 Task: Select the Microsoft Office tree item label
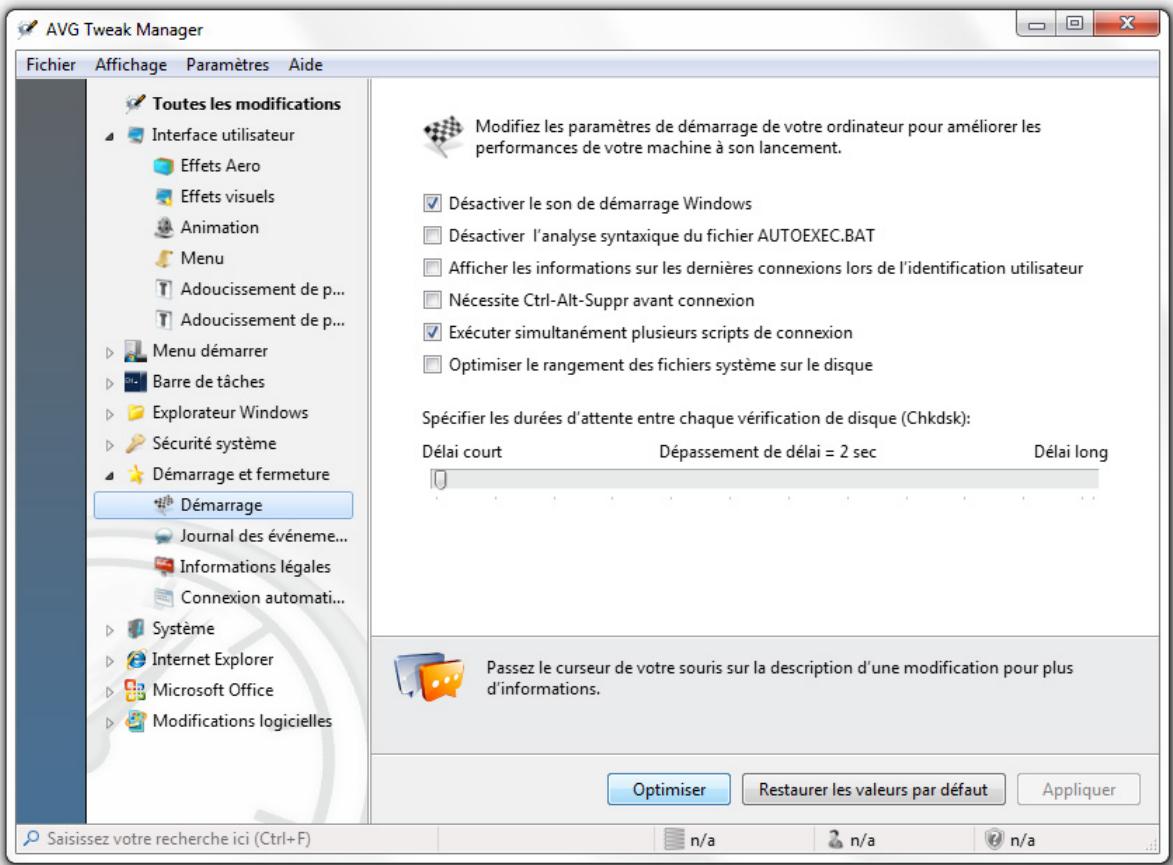(212, 690)
